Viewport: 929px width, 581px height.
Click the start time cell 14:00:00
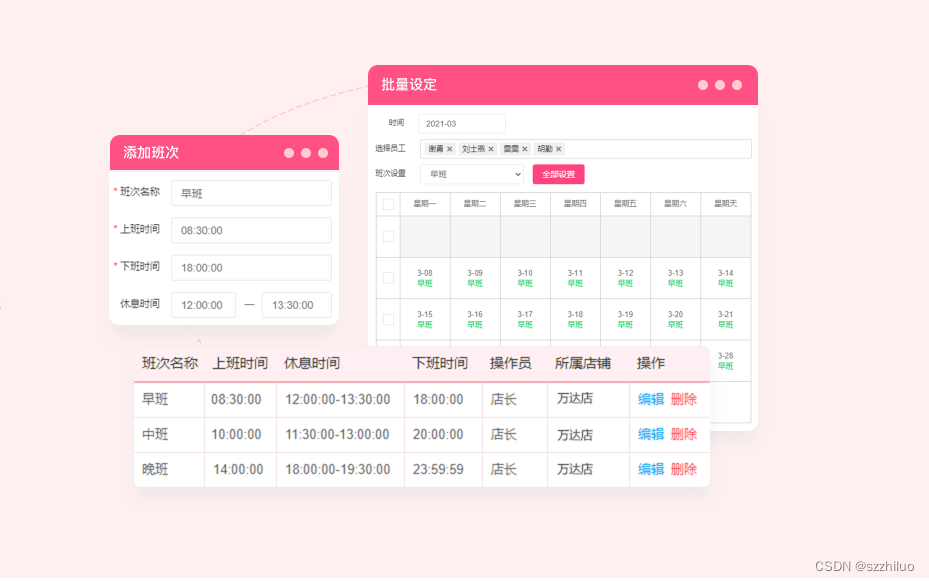coord(238,469)
